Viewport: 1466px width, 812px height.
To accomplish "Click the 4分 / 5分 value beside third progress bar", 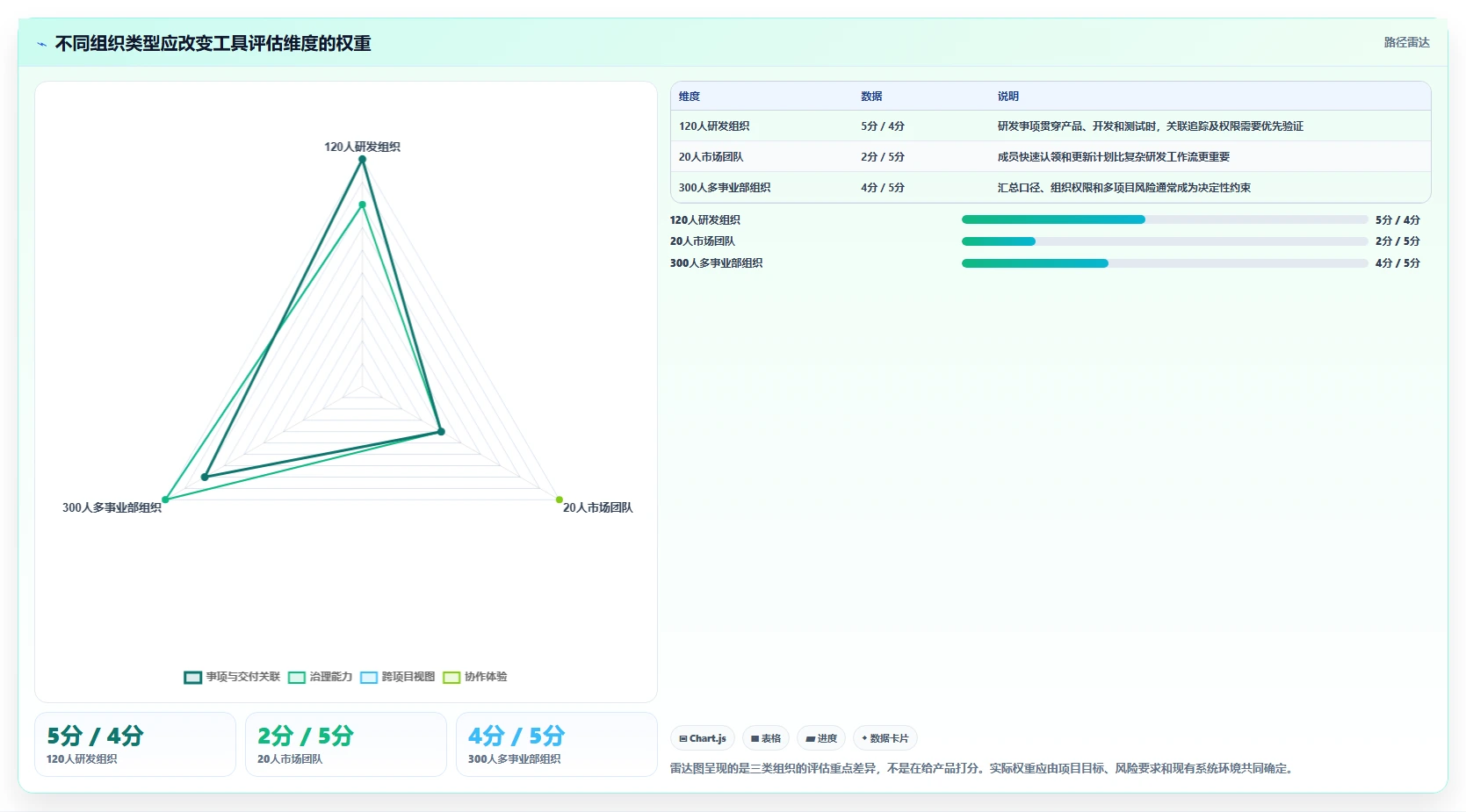I will (x=1397, y=263).
